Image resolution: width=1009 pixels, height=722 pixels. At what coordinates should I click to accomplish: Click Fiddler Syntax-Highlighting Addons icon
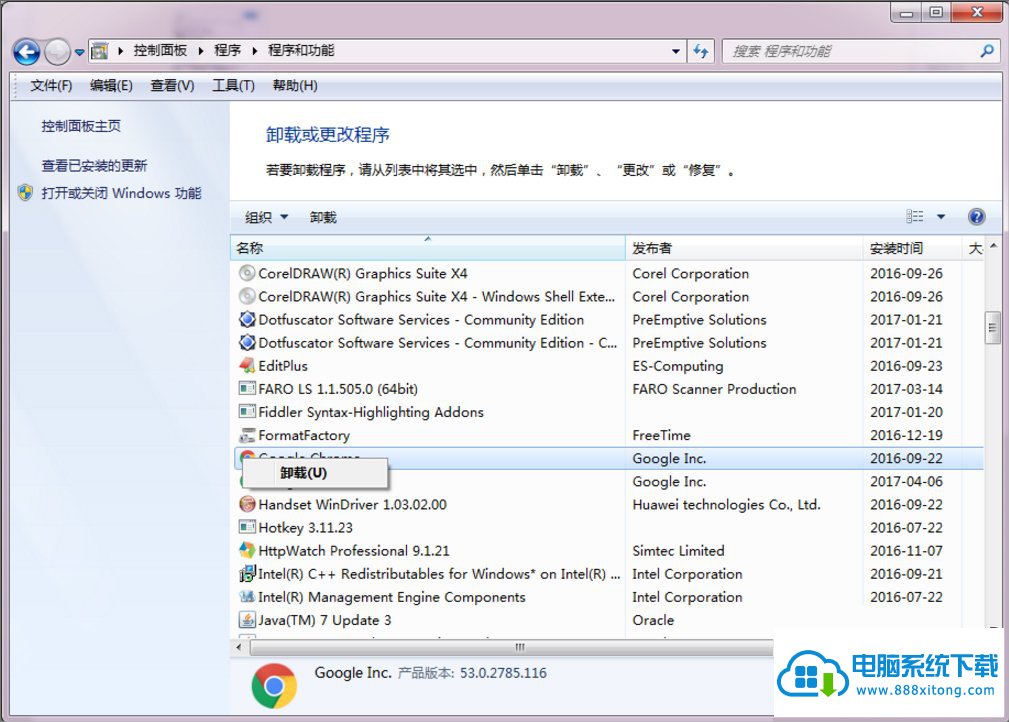(247, 412)
